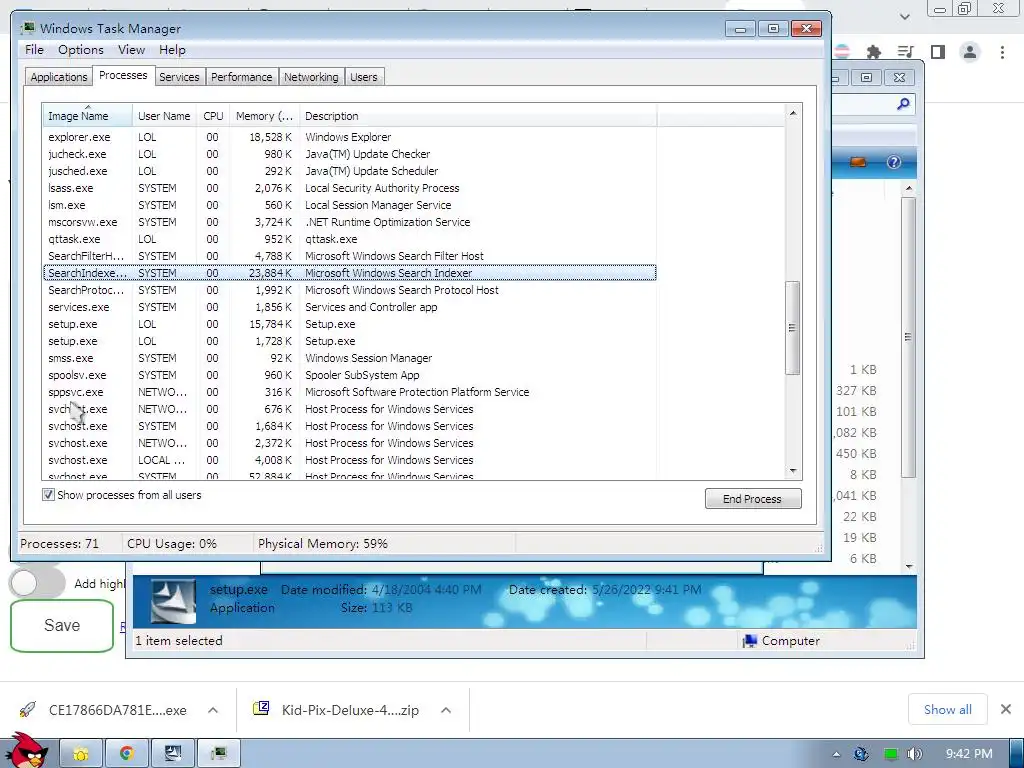Select the SearchIndexer process row
This screenshot has width=1024, height=768.
point(349,273)
